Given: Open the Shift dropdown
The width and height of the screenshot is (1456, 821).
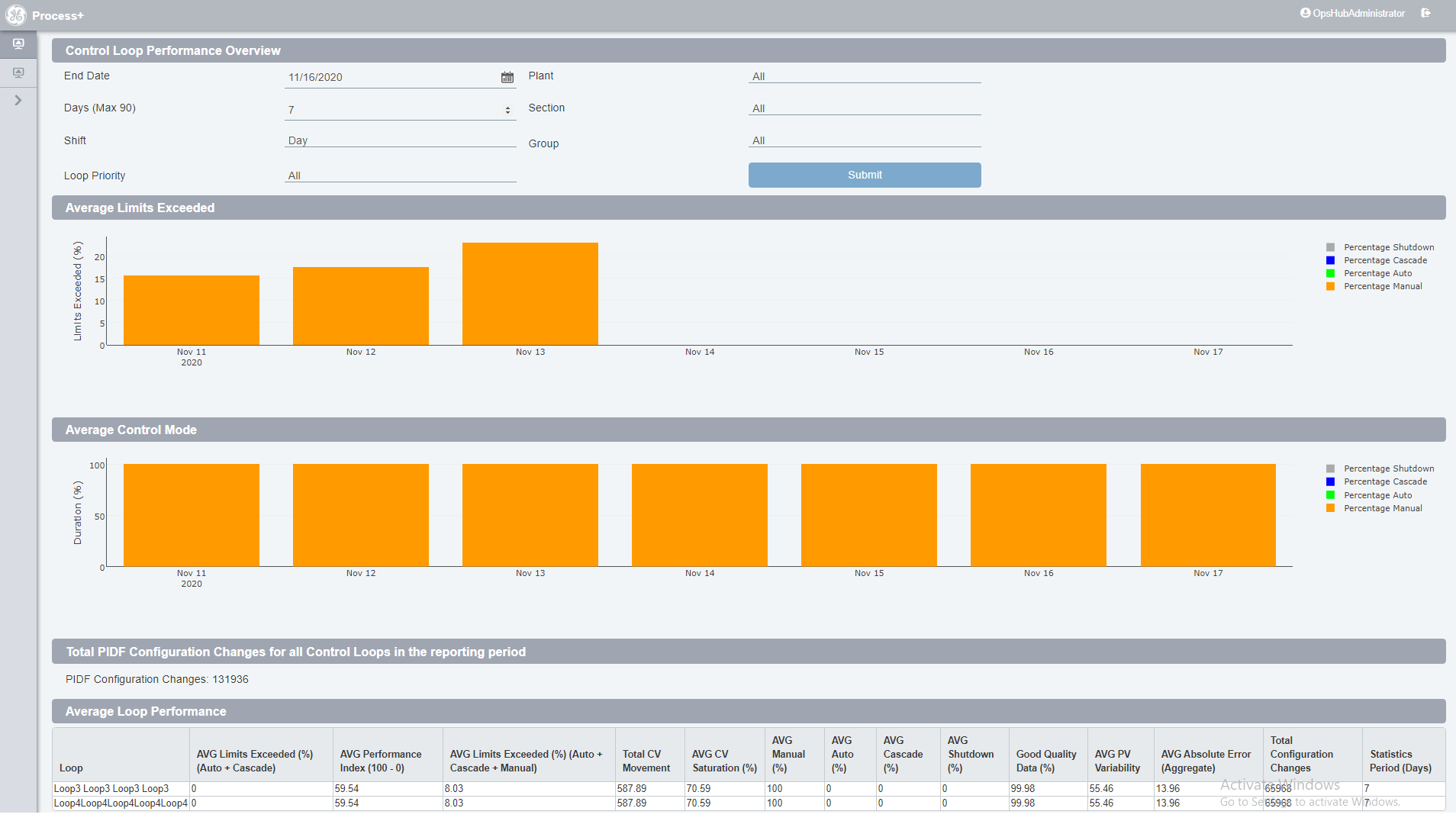Looking at the screenshot, I should tap(400, 140).
